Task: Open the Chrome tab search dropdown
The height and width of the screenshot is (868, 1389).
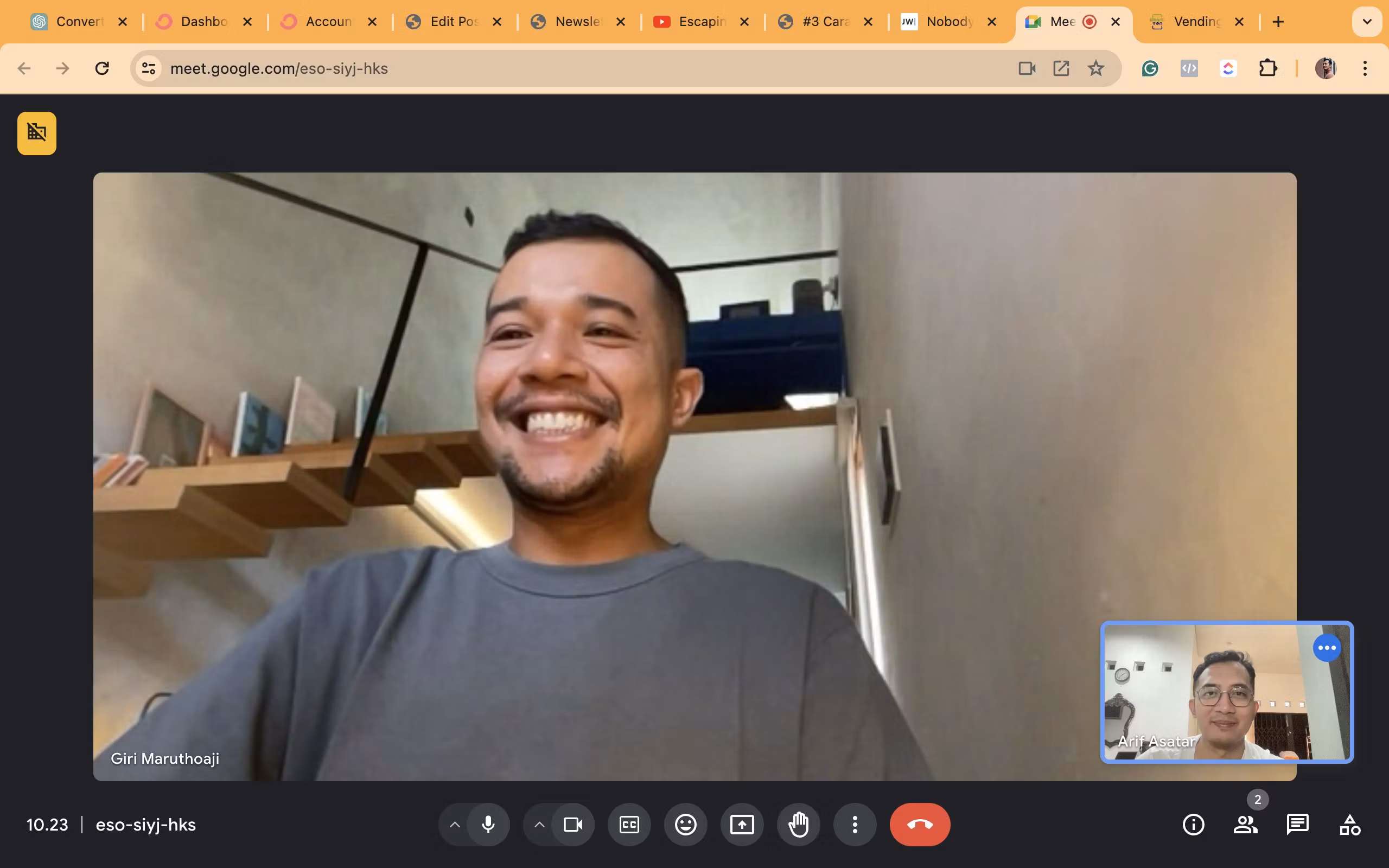Action: pyautogui.click(x=1367, y=22)
